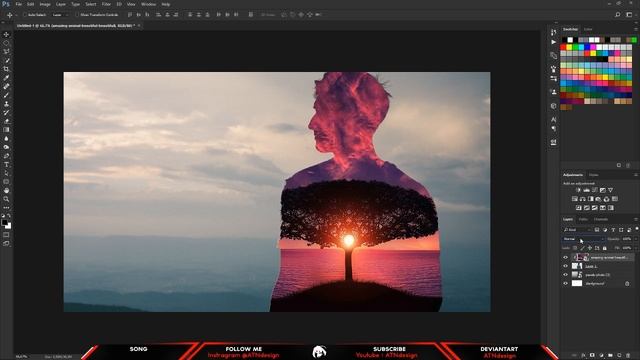Image resolution: width=640 pixels, height=360 pixels.
Task: Create a new layer from panel bottom
Action: coord(619,356)
